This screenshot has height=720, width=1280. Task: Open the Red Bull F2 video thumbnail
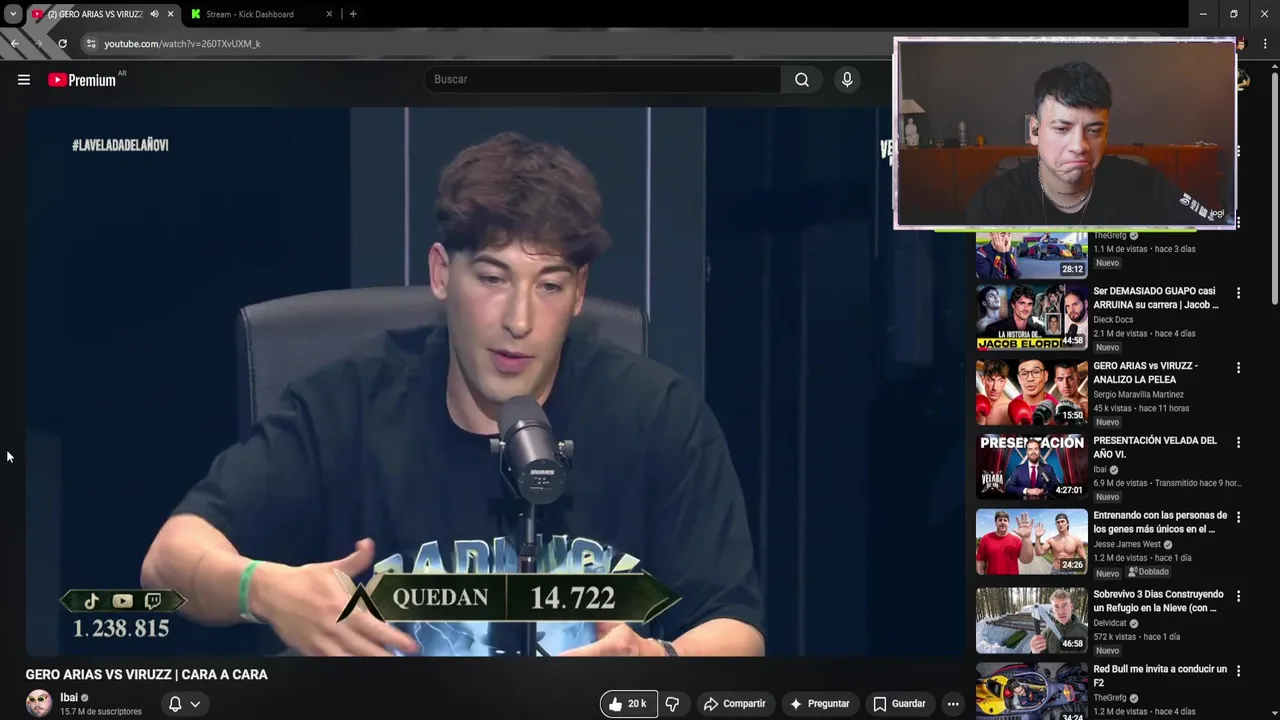pyautogui.click(x=1031, y=691)
